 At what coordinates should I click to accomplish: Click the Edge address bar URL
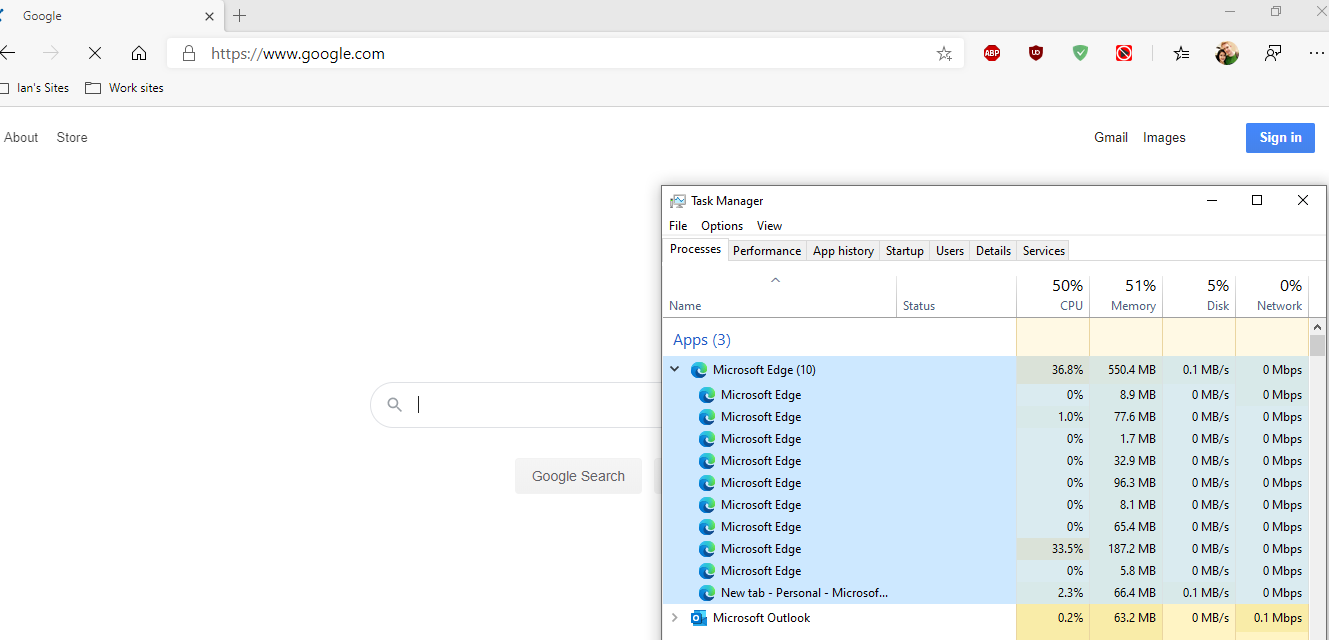point(298,54)
